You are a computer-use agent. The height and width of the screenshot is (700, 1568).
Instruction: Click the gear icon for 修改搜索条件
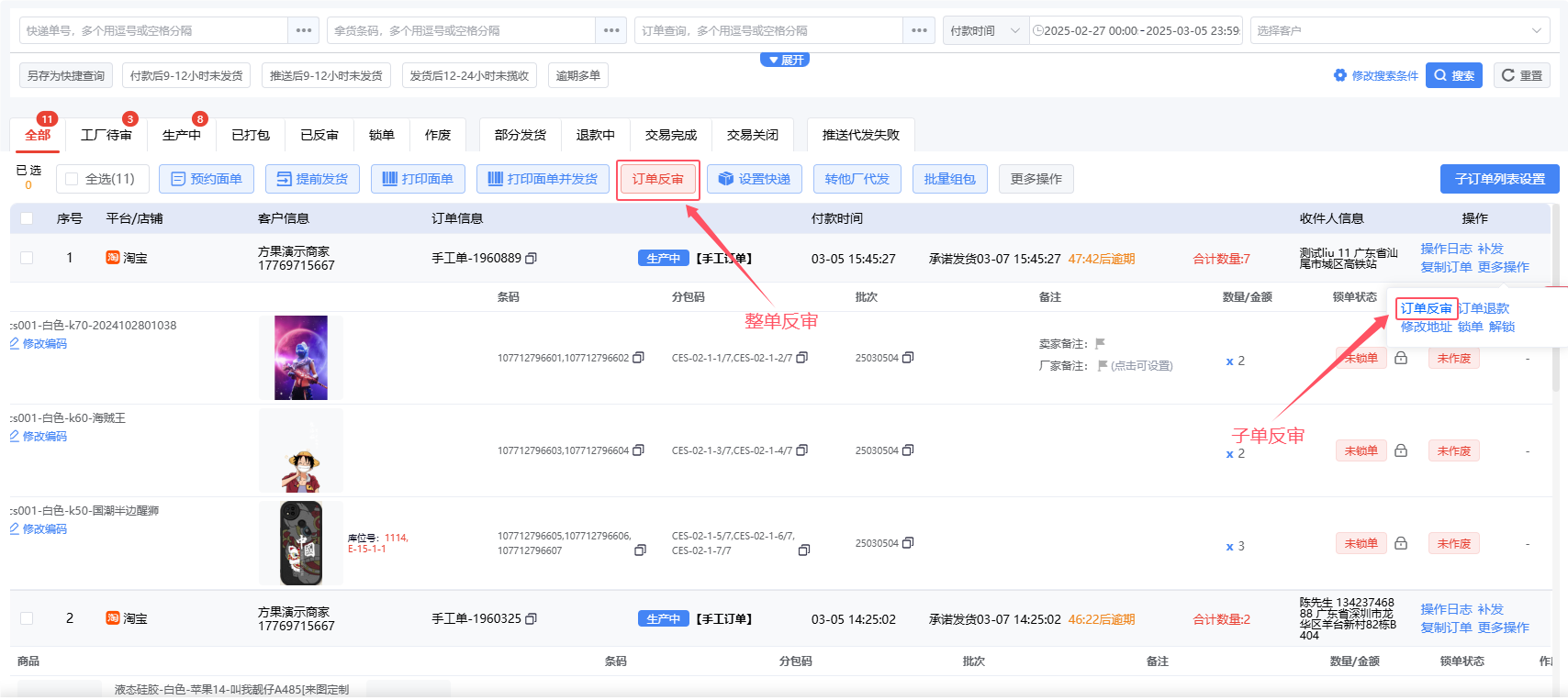(x=1340, y=75)
